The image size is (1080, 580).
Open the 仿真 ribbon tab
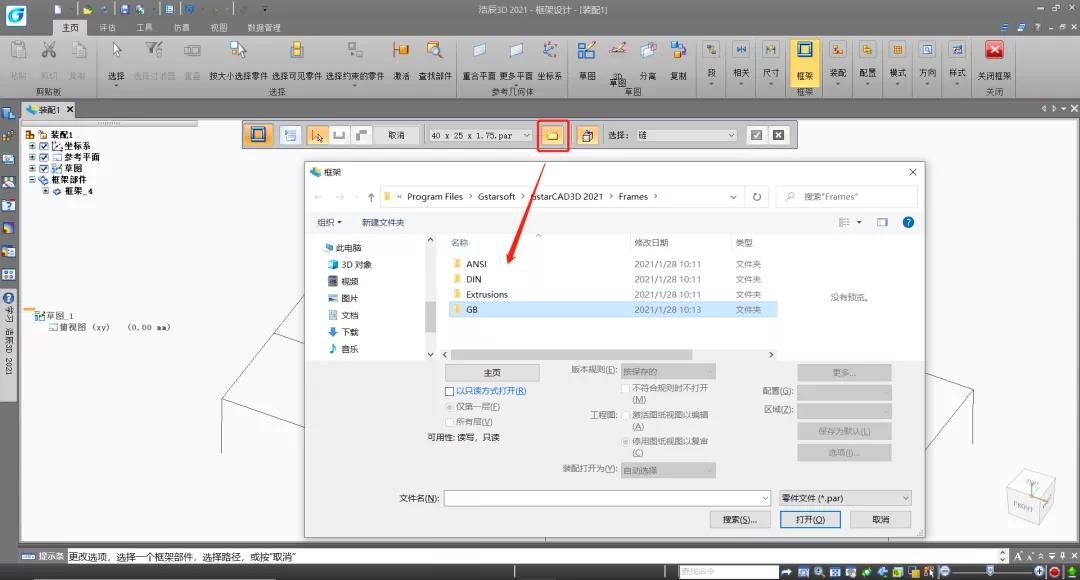[x=182, y=28]
